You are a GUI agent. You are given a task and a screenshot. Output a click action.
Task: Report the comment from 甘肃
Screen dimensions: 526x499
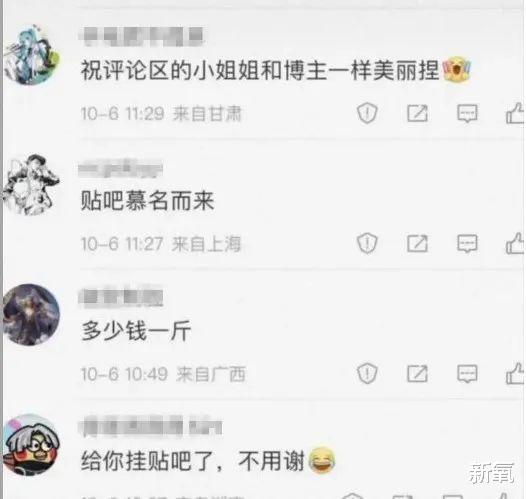(x=367, y=113)
